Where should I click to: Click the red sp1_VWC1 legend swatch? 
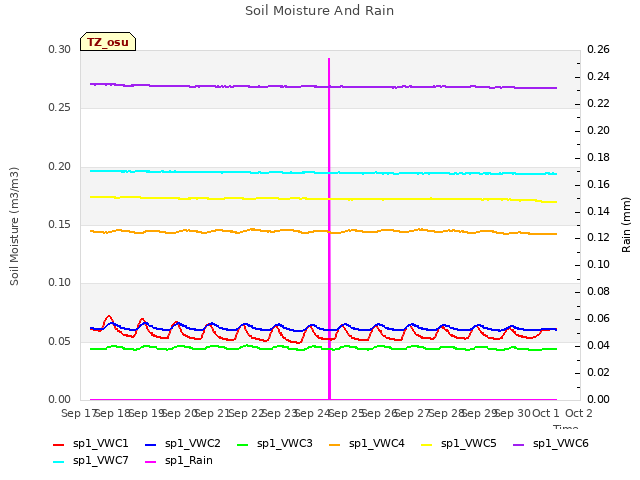[x=59, y=445]
